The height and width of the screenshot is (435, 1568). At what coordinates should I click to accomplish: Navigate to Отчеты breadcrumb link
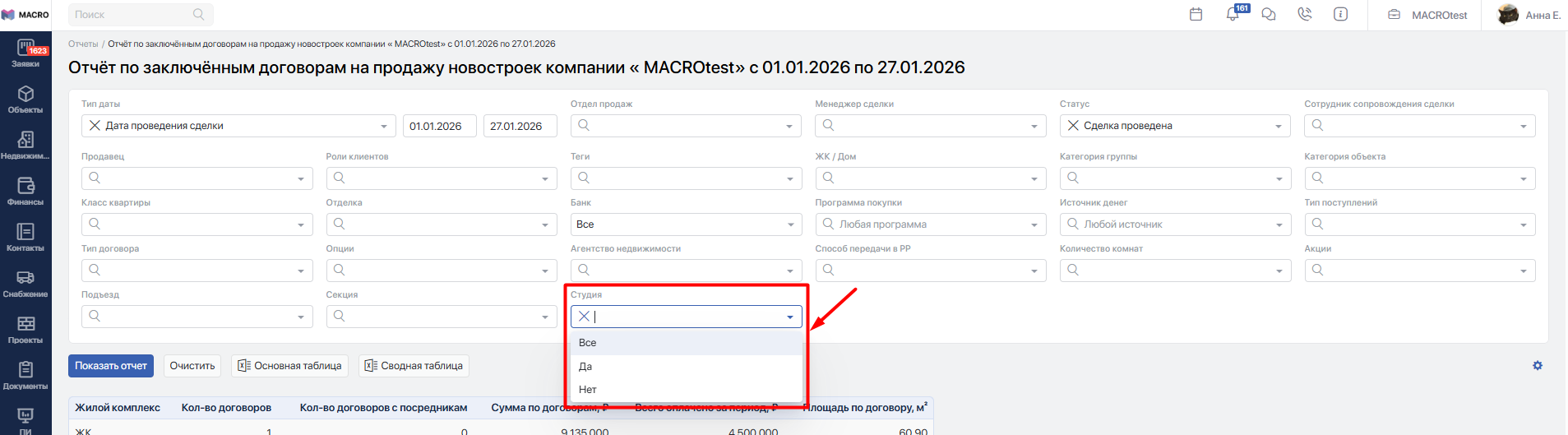point(83,44)
